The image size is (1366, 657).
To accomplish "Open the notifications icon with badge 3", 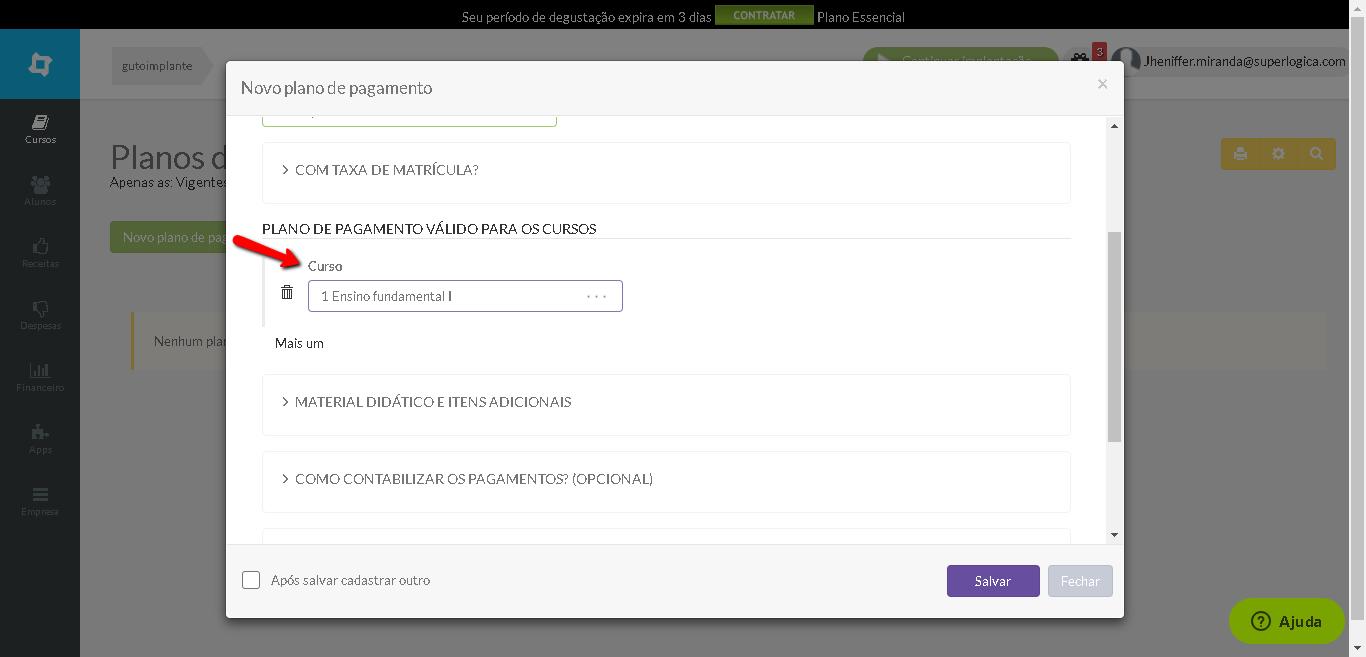I will [1084, 58].
